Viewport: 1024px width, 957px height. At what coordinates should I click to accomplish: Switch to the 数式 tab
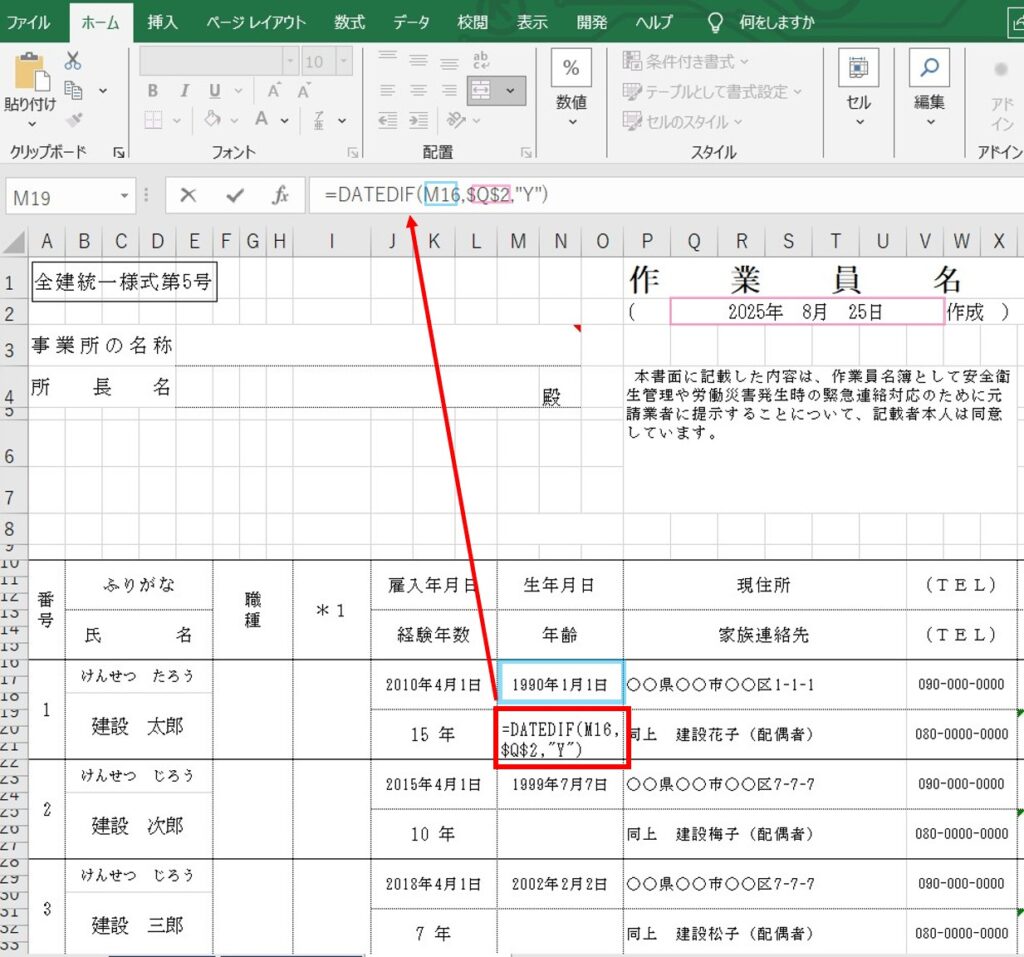(x=349, y=22)
